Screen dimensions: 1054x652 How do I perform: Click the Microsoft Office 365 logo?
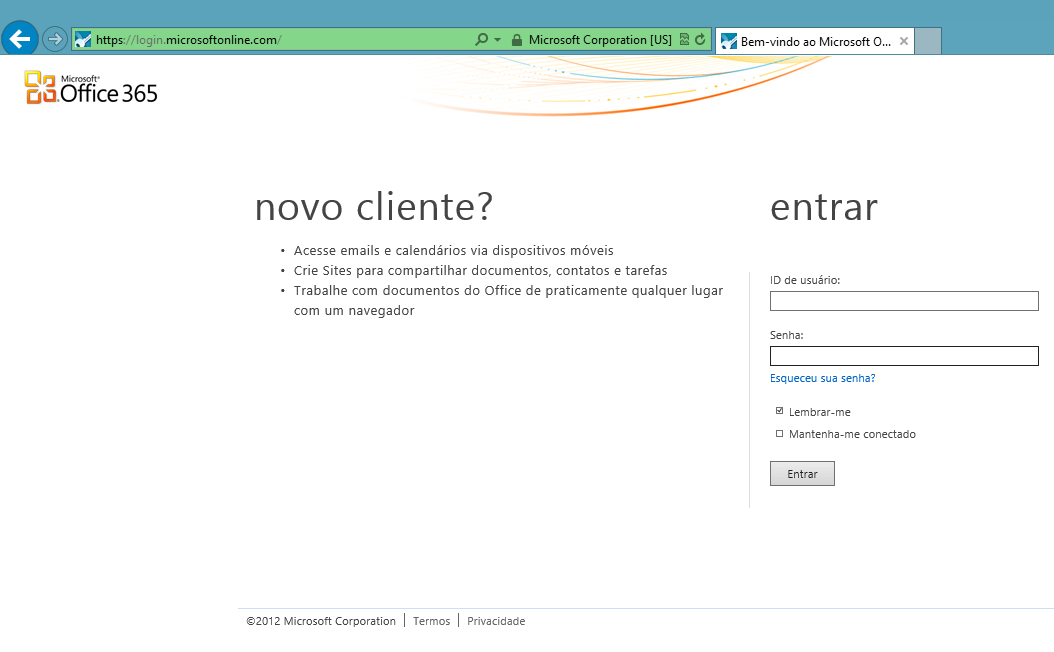pos(91,88)
